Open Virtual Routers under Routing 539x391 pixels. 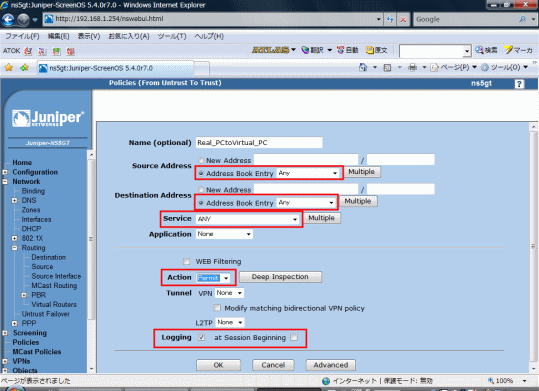pyautogui.click(x=54, y=304)
